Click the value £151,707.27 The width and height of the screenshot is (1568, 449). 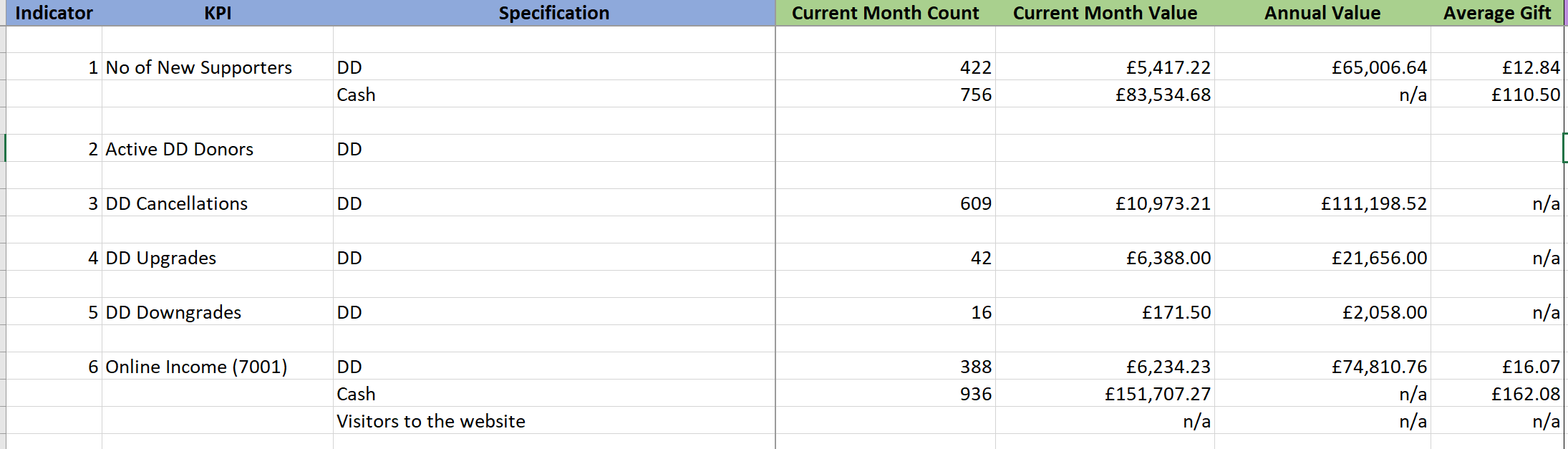[1105, 393]
